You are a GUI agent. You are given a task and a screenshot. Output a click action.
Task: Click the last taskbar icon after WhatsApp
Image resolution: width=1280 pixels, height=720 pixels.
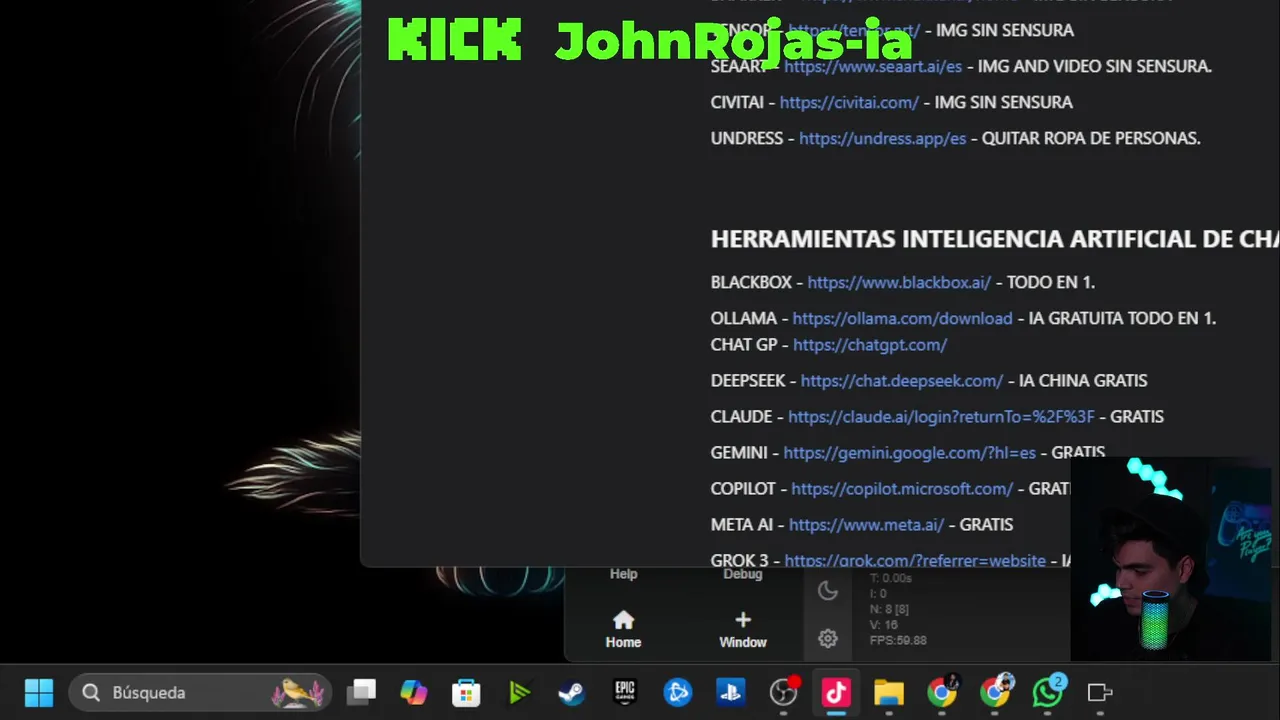point(1100,692)
